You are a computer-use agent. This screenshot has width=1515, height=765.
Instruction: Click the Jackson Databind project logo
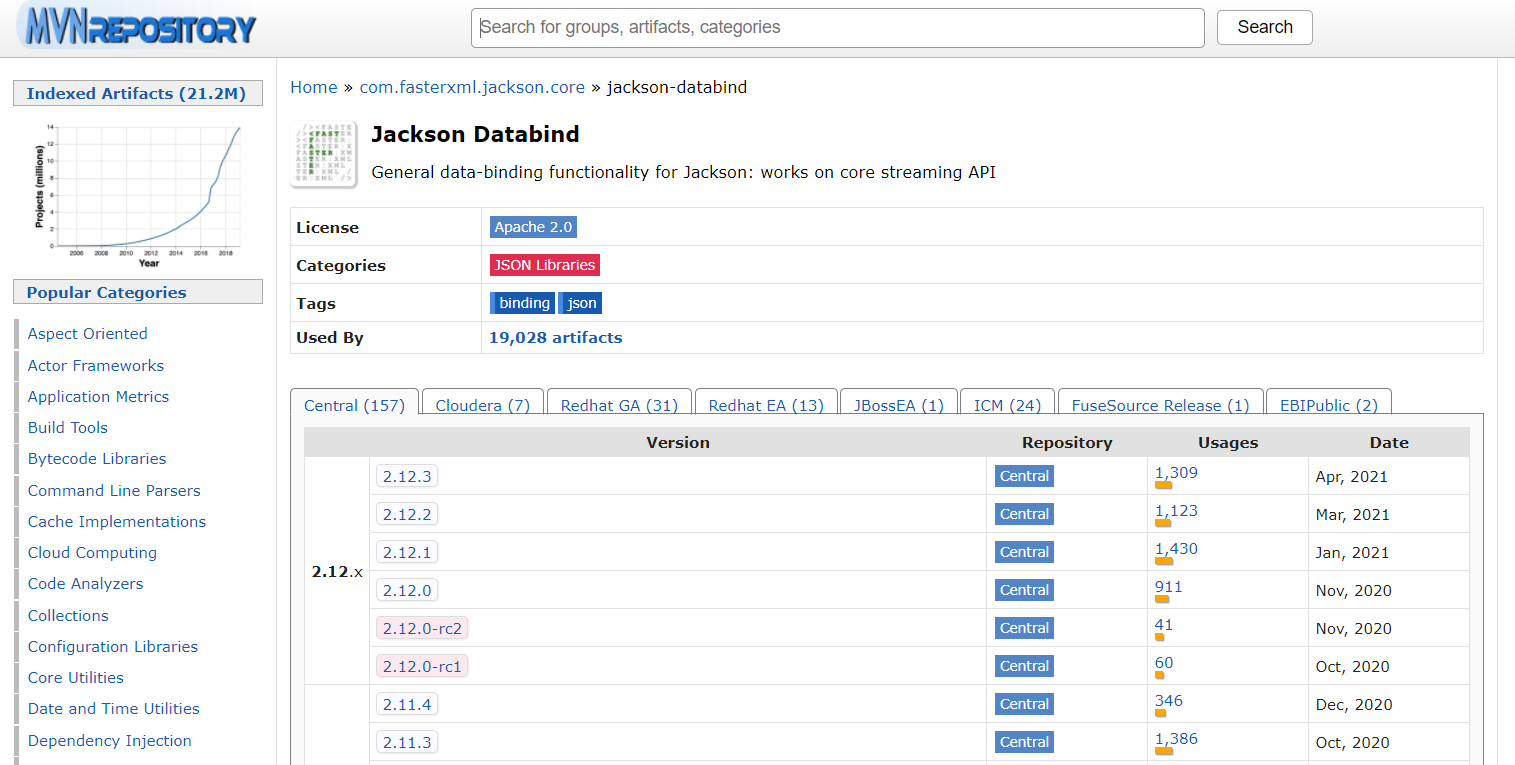click(324, 155)
